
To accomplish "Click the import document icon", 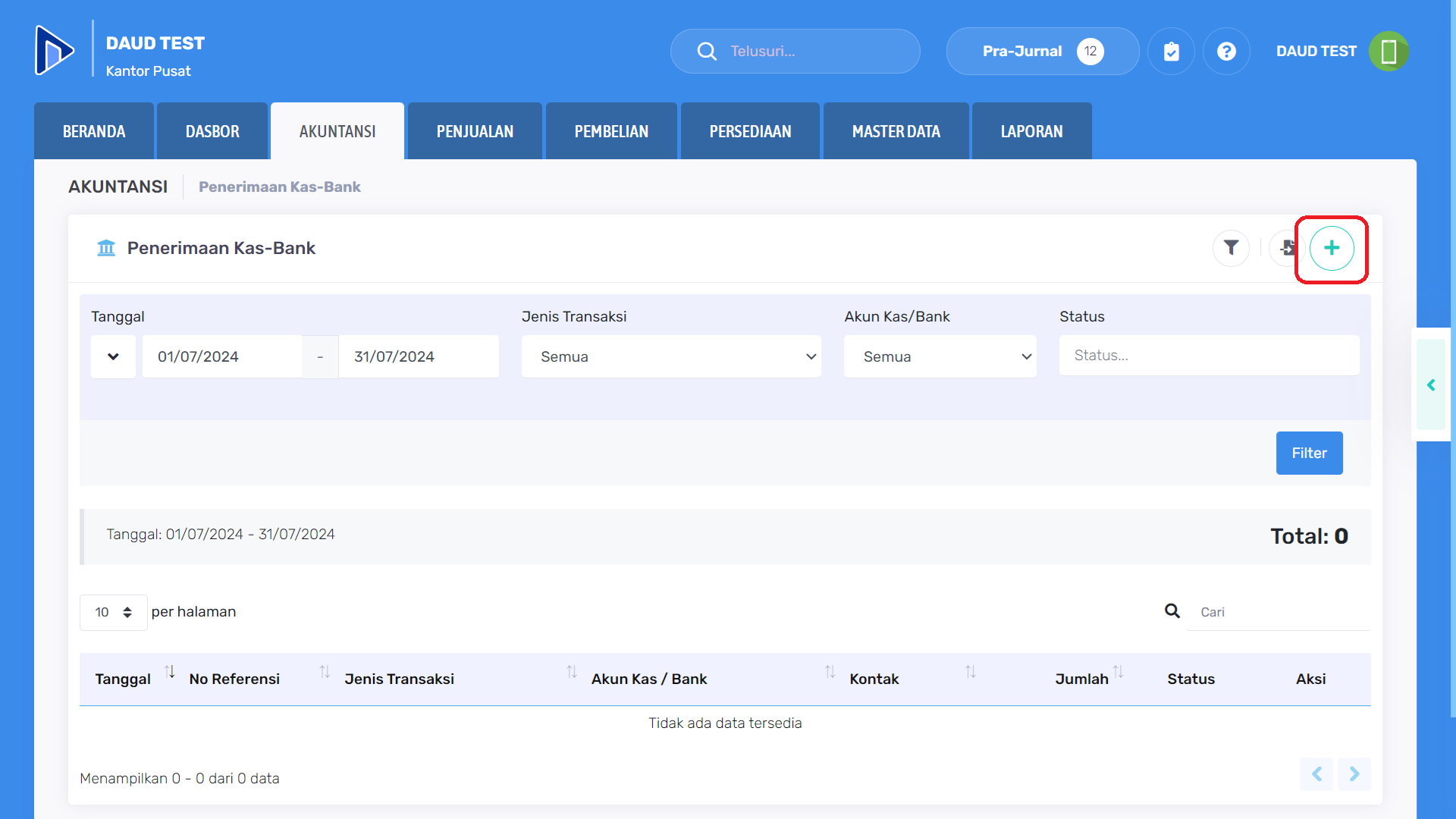I will (x=1287, y=248).
